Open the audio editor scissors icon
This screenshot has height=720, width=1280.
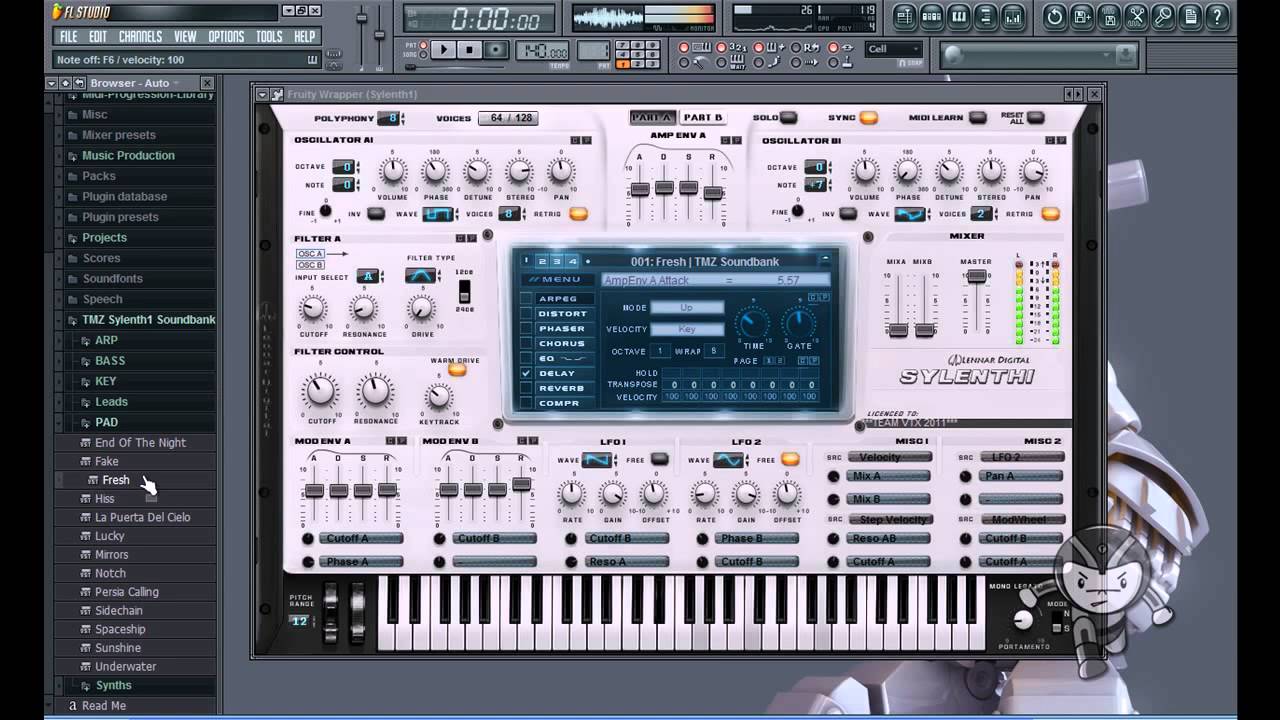click(x=1136, y=17)
